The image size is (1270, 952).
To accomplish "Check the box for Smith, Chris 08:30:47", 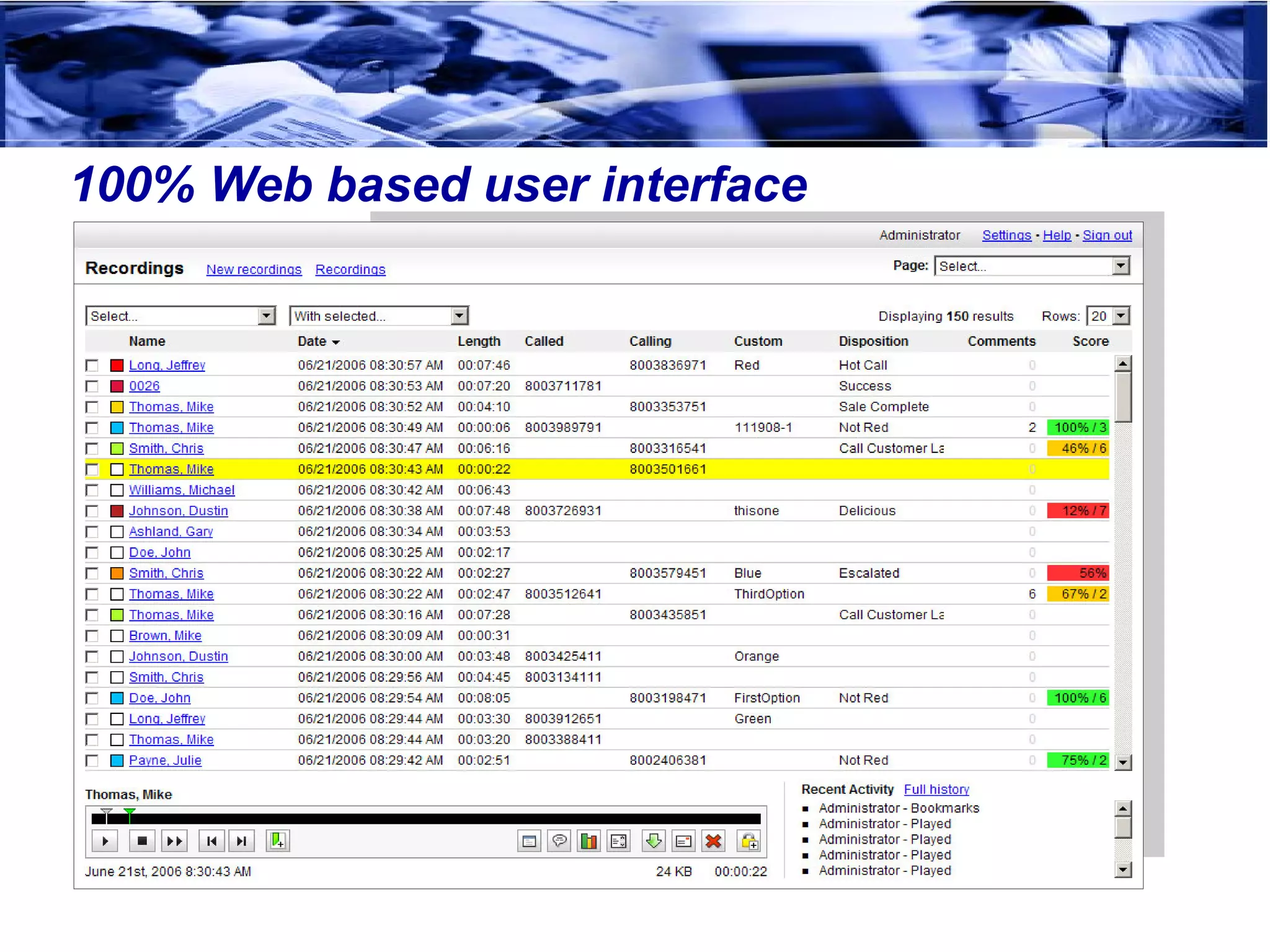I will (92, 449).
